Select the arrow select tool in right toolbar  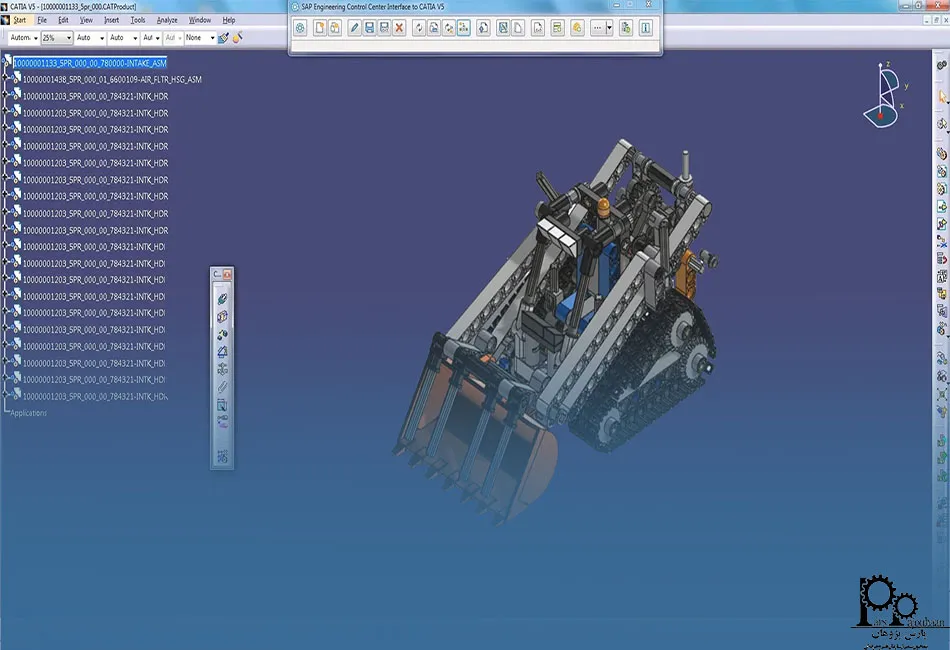coord(942,98)
